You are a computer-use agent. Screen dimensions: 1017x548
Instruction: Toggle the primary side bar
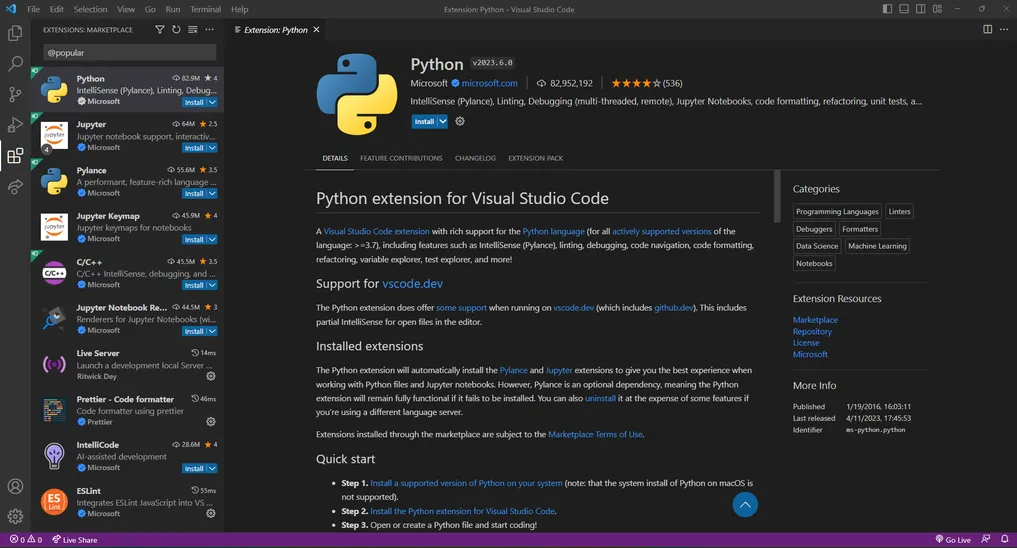[x=887, y=9]
